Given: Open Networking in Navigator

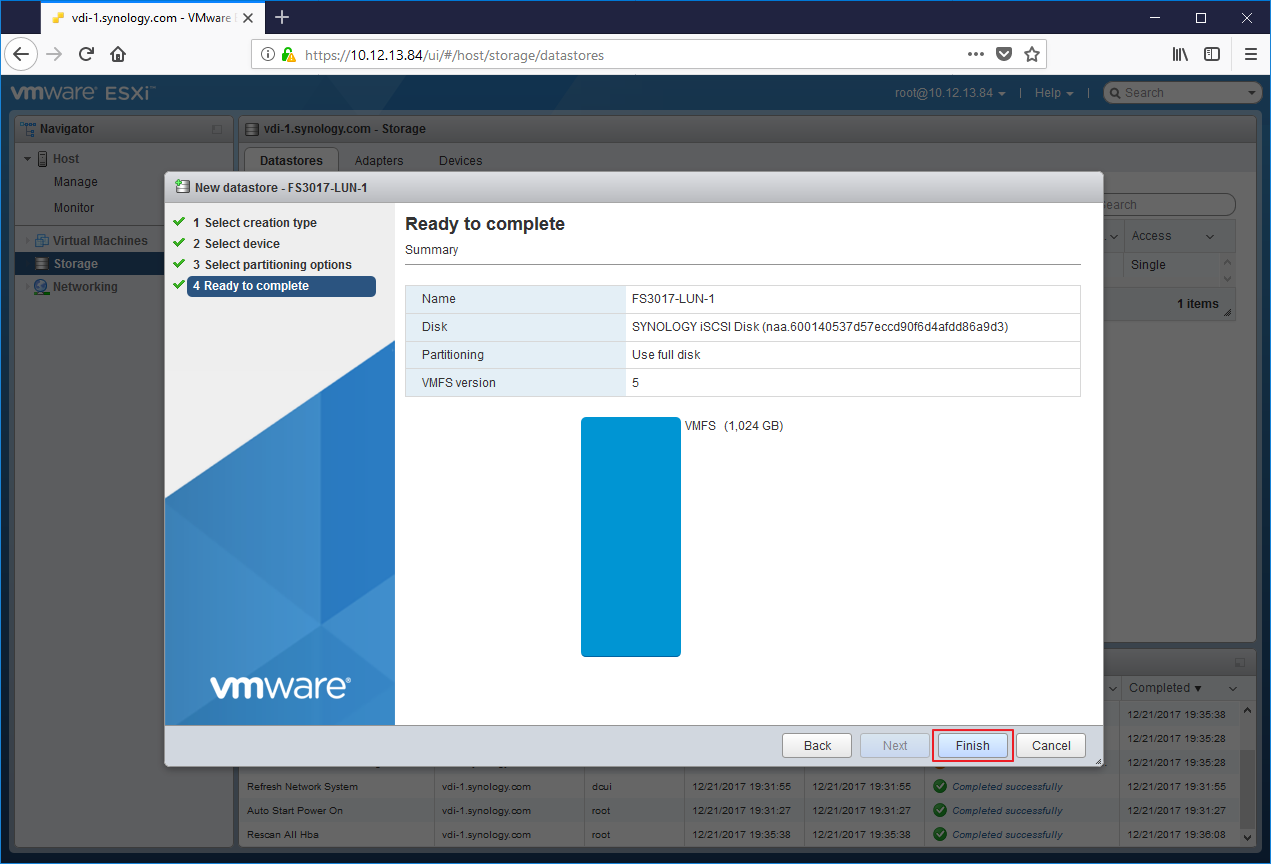Looking at the screenshot, I should pyautogui.click(x=85, y=287).
